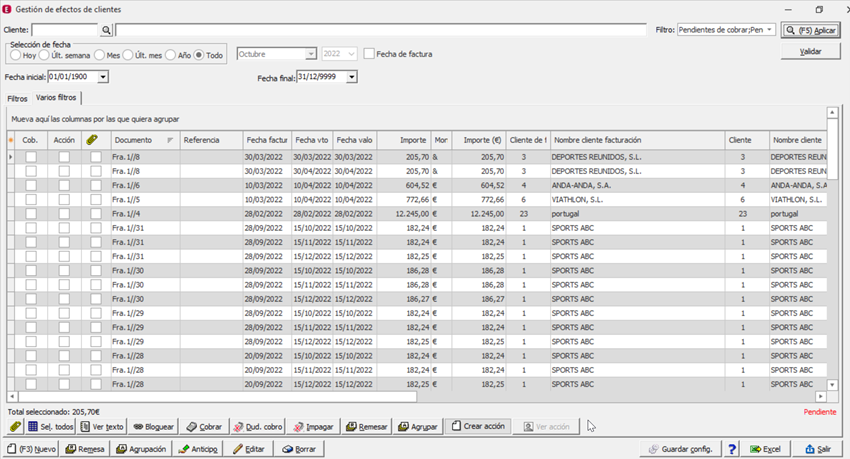Click the red Pendiente status label
The width and height of the screenshot is (850, 459).
pos(820,412)
